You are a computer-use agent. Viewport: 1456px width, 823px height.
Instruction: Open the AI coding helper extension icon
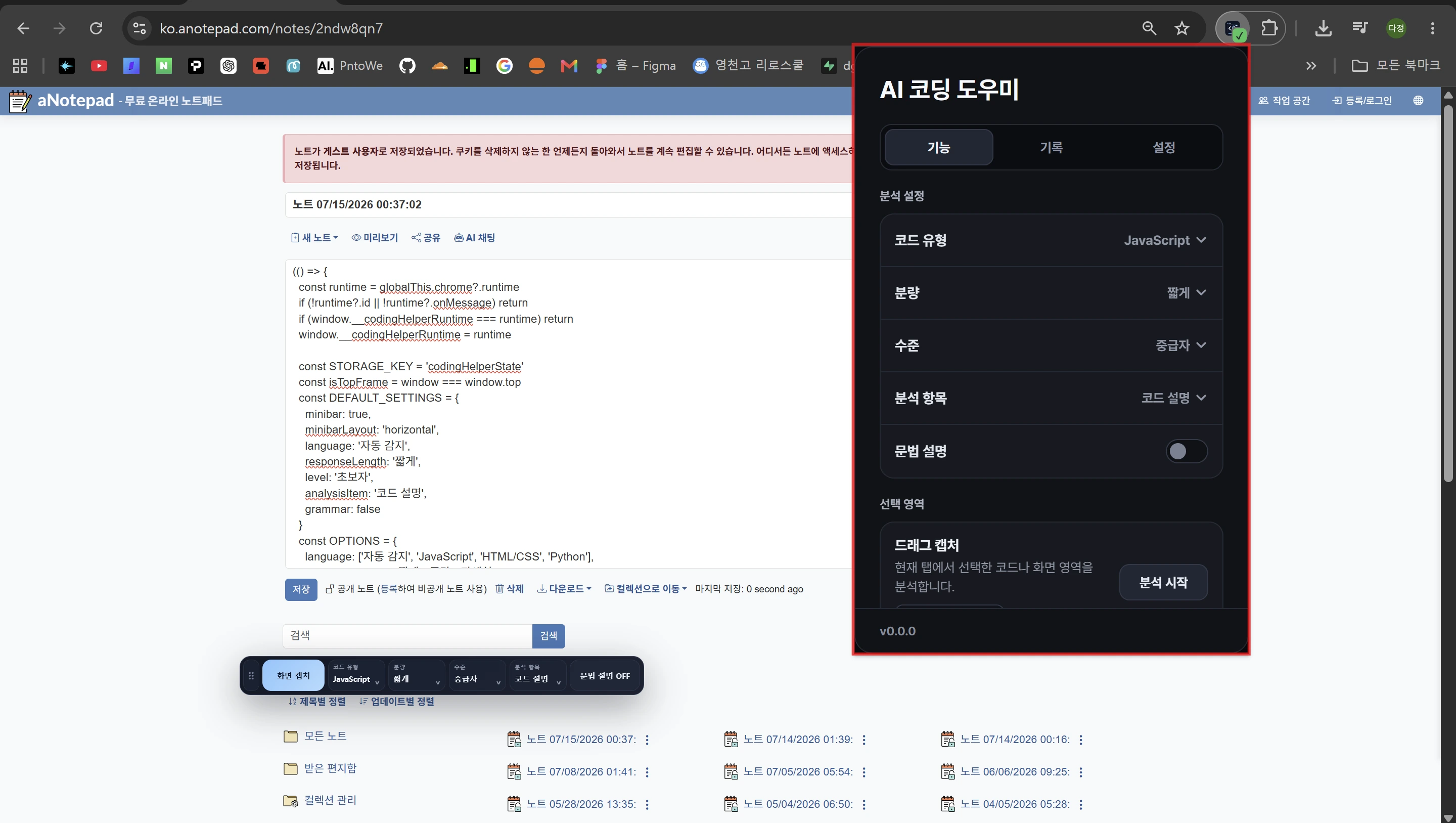pos(1233,28)
